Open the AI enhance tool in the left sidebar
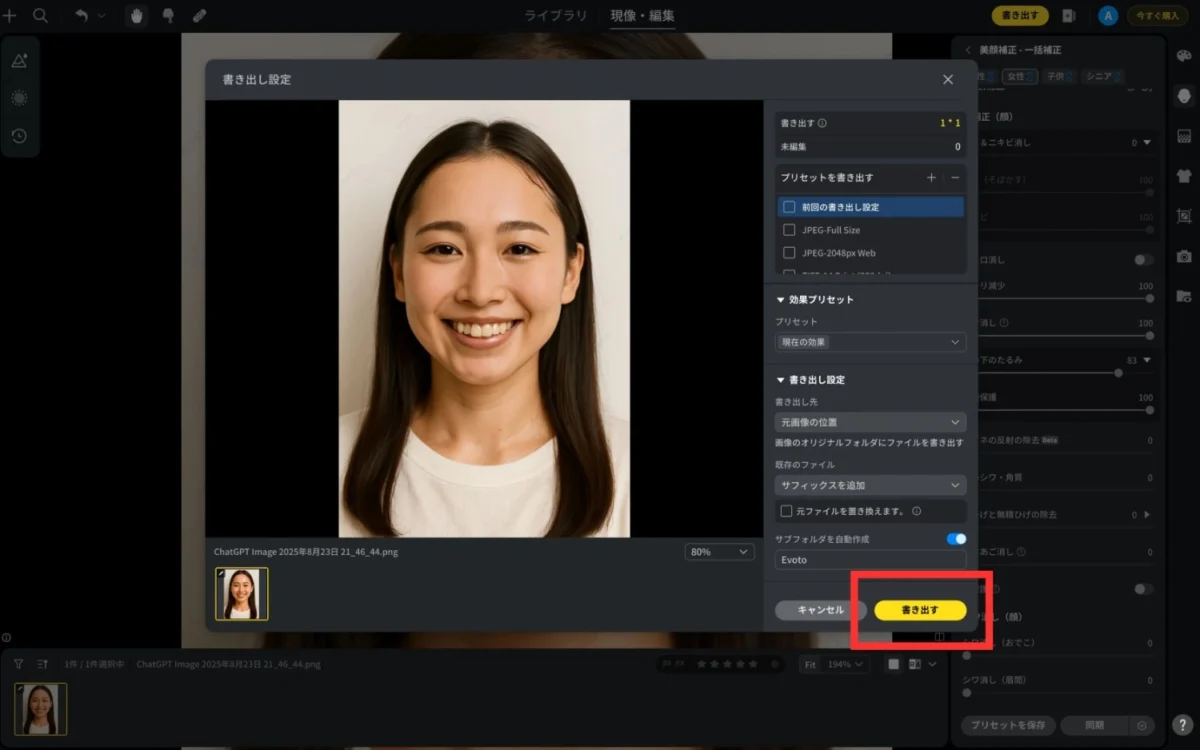 tap(19, 60)
